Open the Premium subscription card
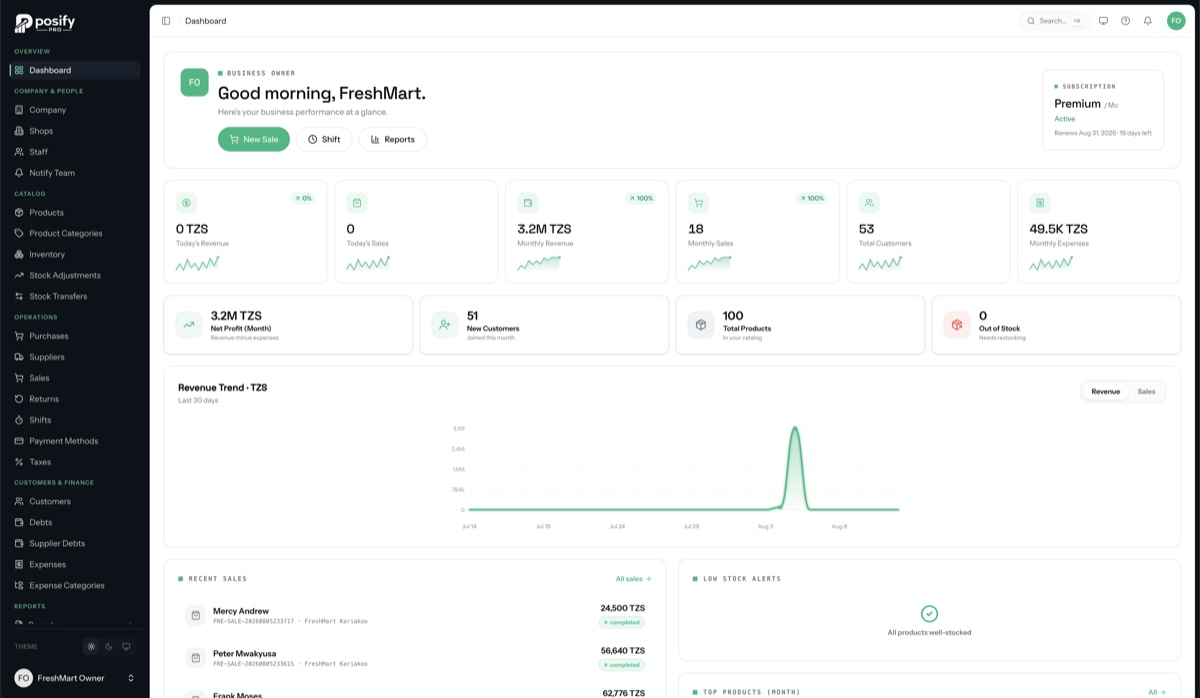This screenshot has width=1200, height=698. (1103, 110)
